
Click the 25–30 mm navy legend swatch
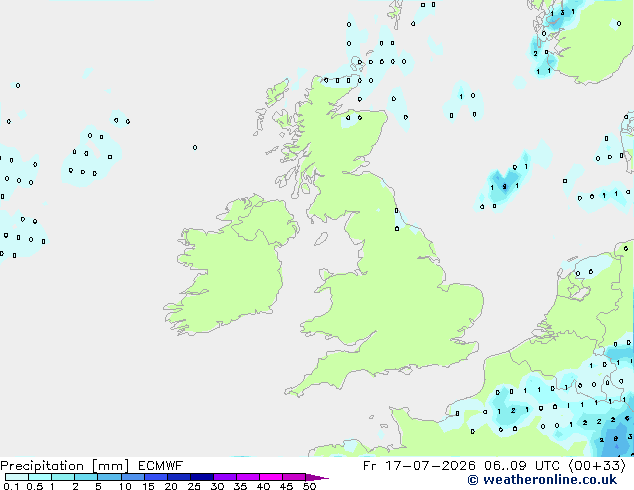201,477
